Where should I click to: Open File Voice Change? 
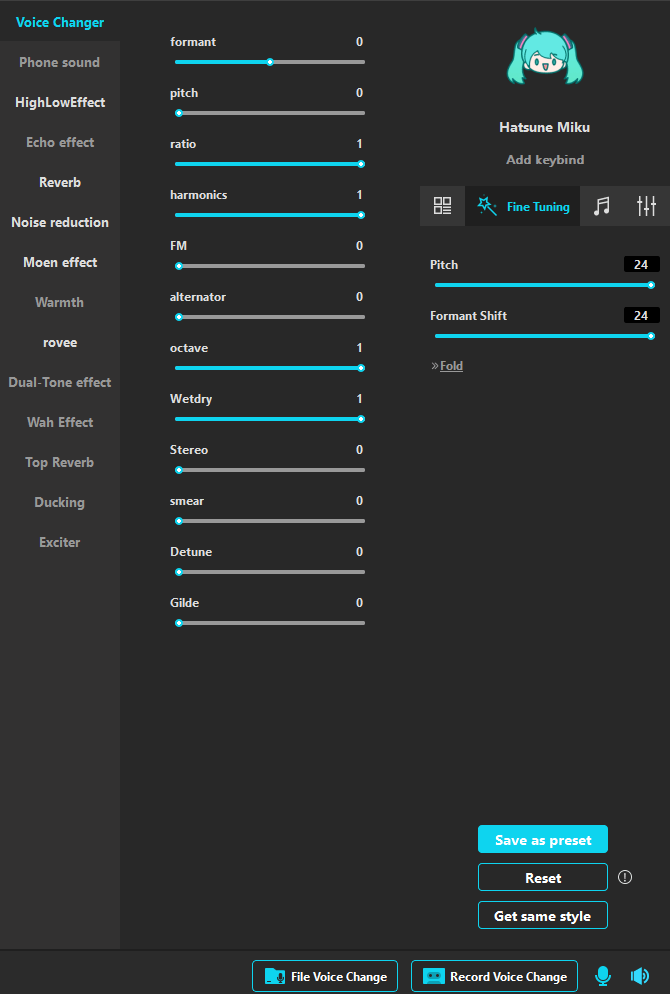[x=325, y=976]
